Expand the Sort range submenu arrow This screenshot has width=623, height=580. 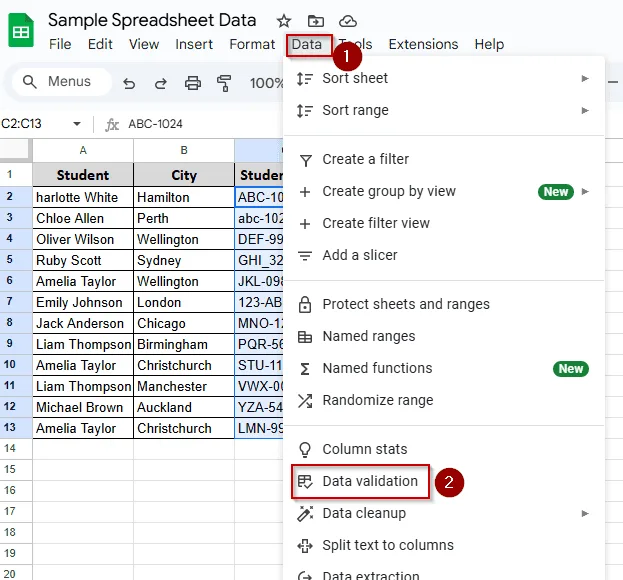pos(585,110)
